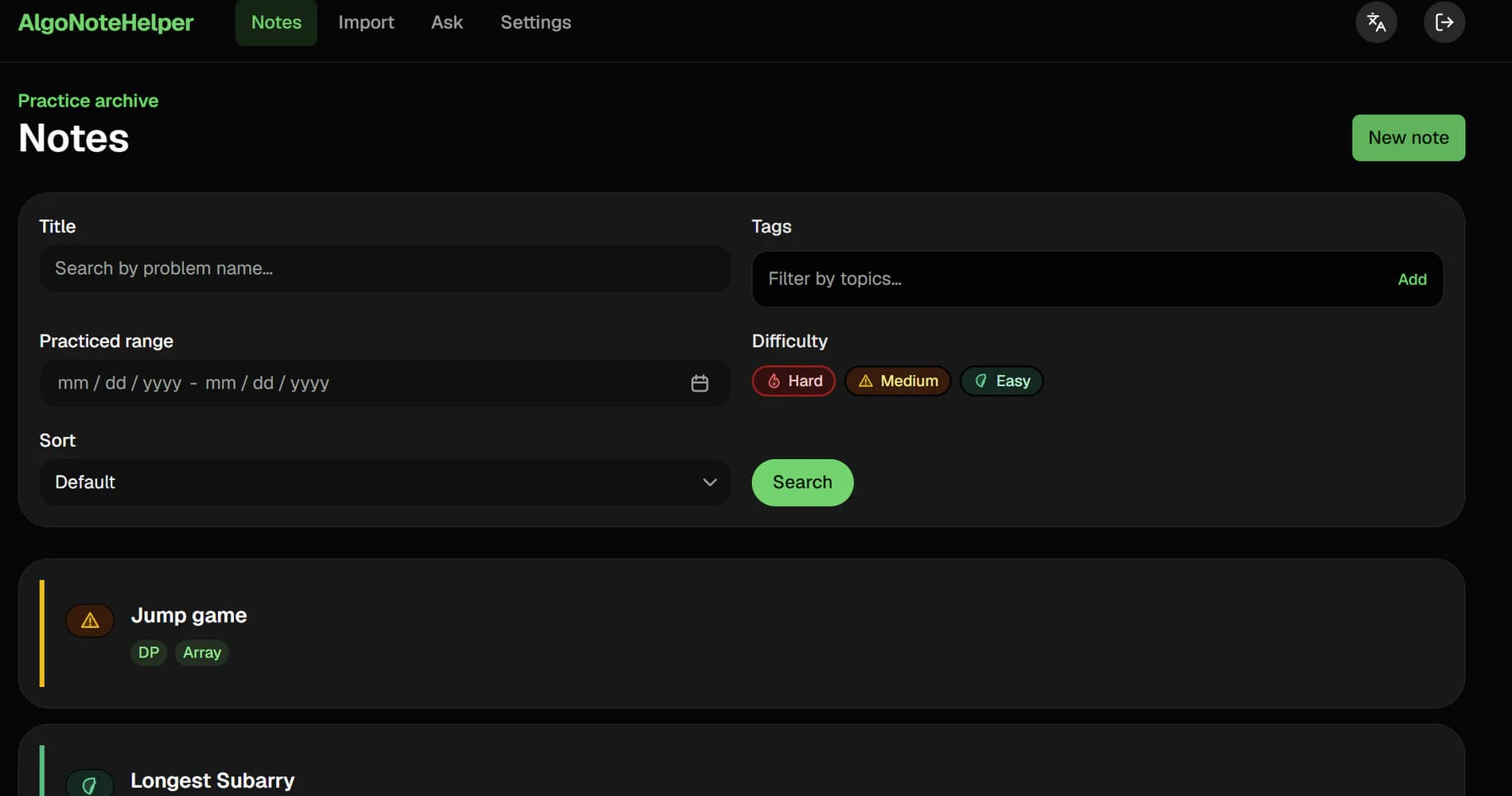Toggle the Hard difficulty filter

pos(793,381)
